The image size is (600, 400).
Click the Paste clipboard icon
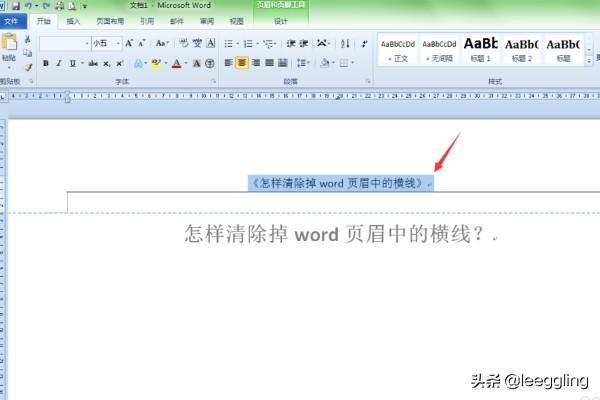9,46
